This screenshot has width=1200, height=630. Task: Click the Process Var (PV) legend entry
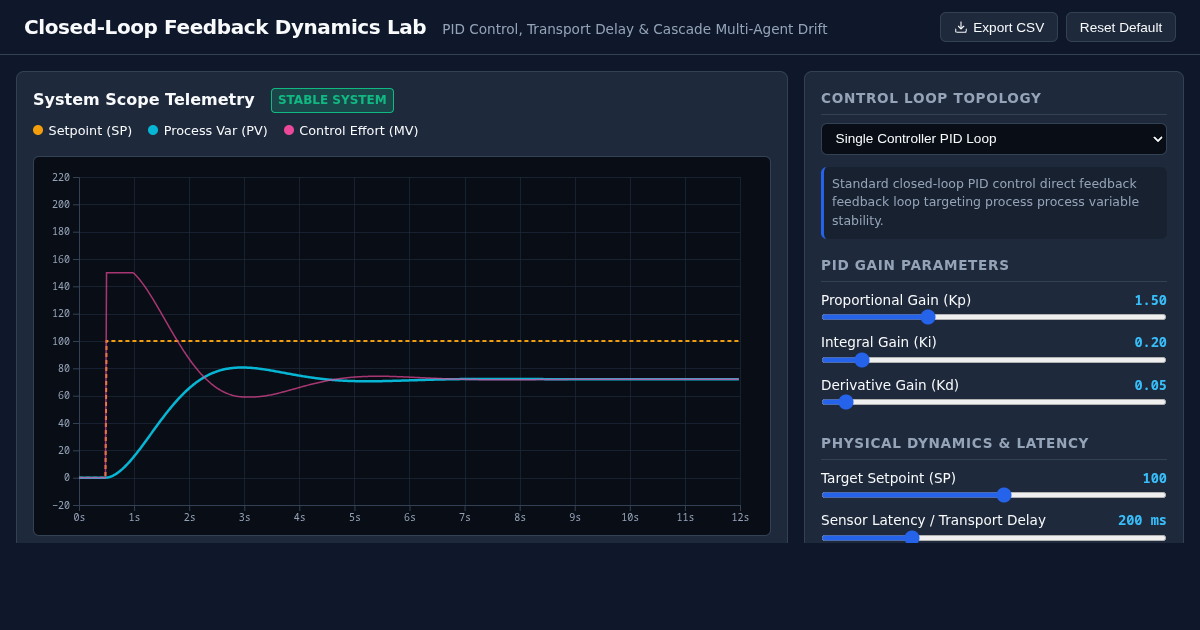point(208,130)
